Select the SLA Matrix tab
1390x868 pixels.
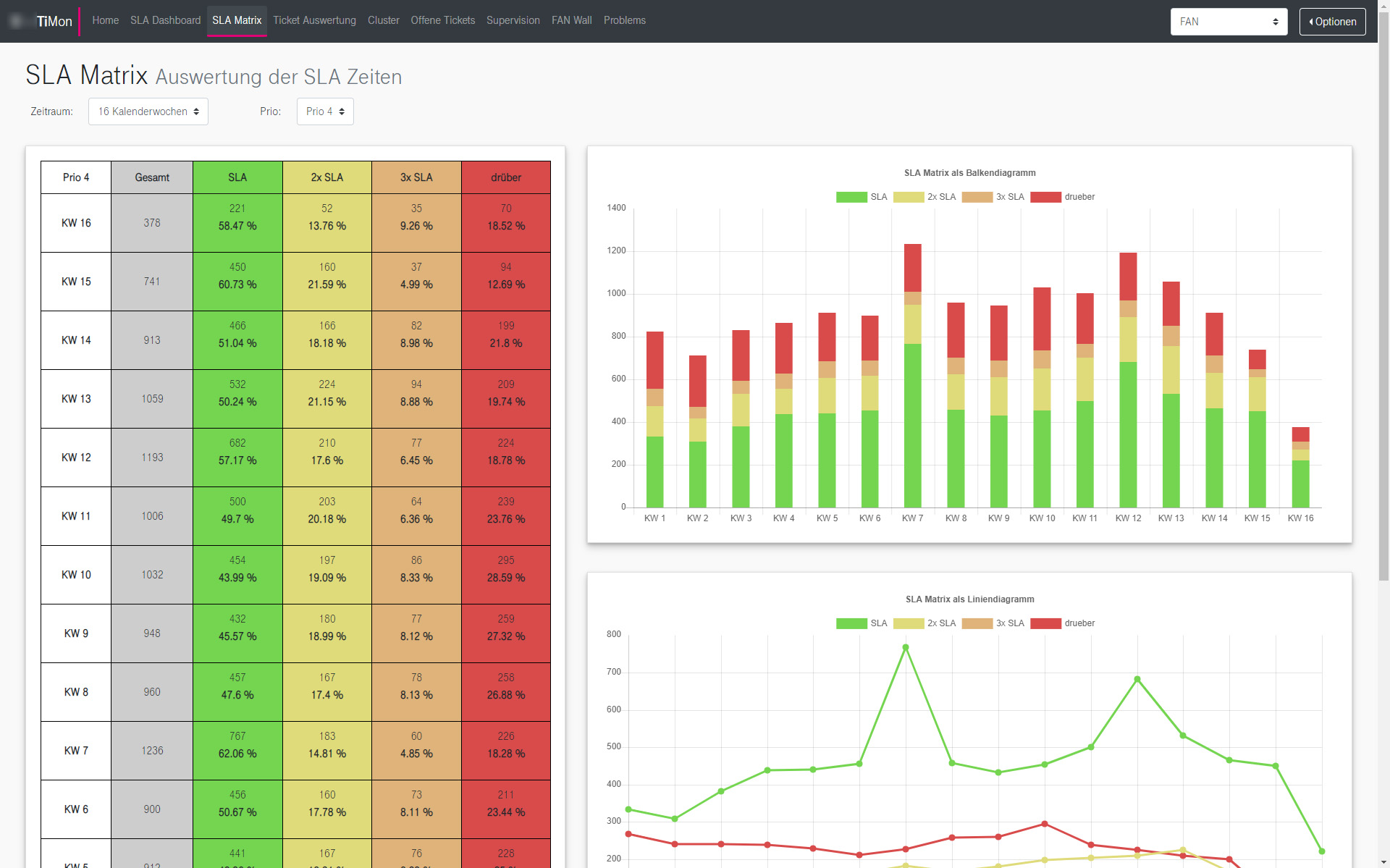click(x=237, y=20)
